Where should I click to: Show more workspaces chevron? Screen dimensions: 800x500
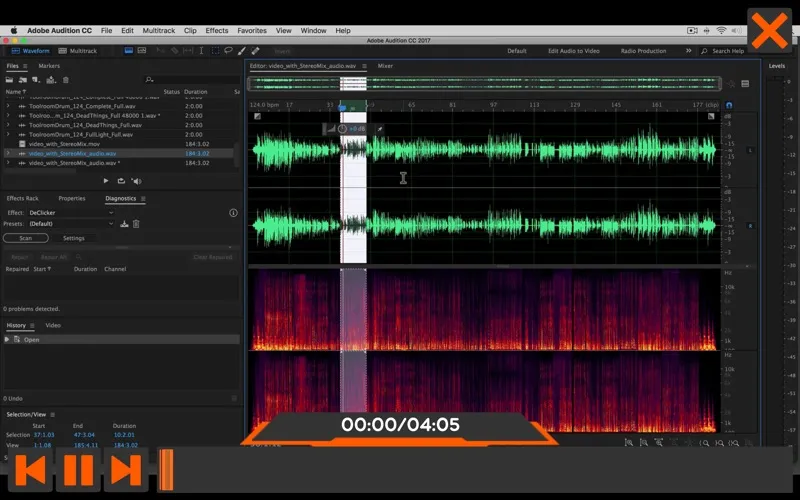pyautogui.click(x=688, y=51)
